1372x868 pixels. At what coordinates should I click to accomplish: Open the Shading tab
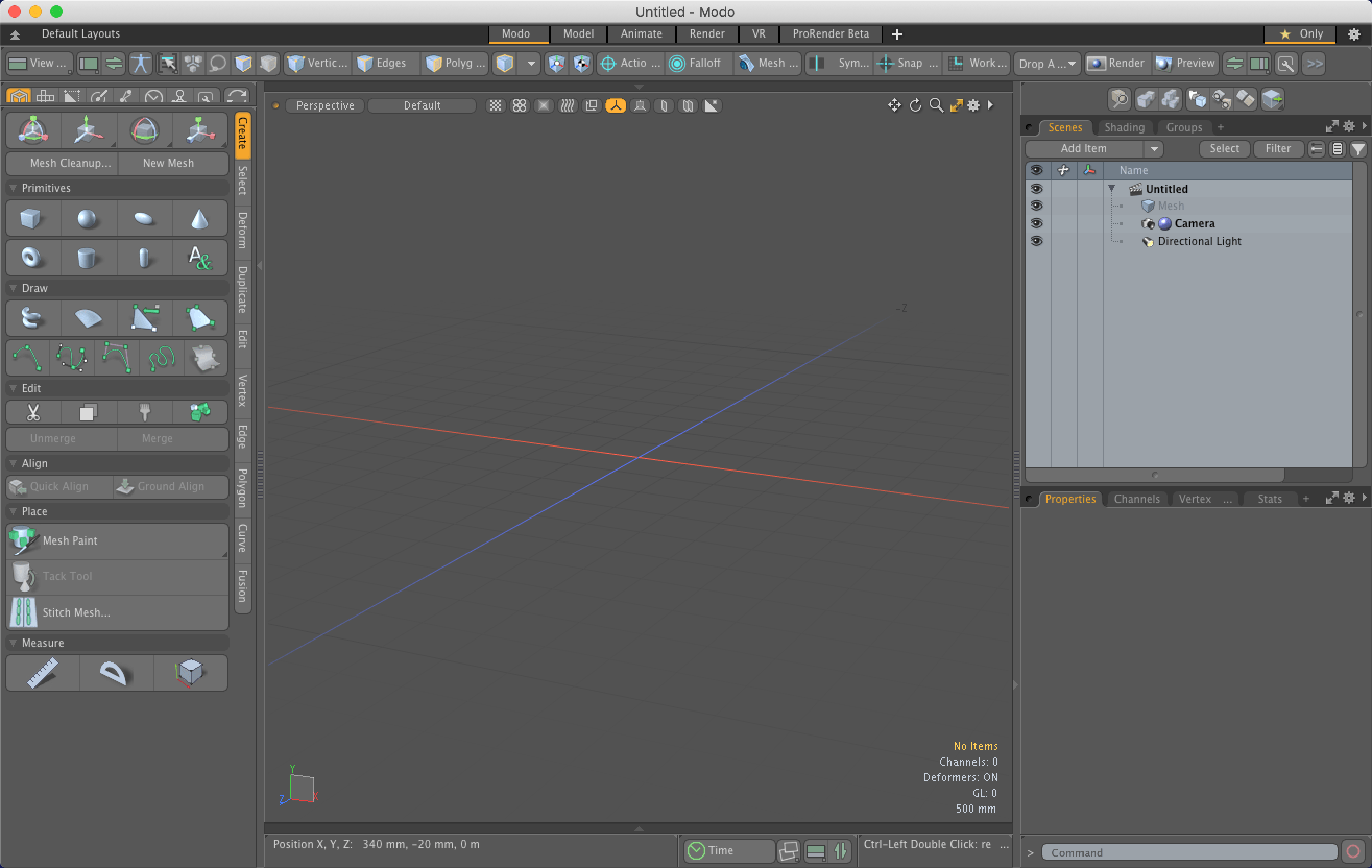coord(1124,127)
